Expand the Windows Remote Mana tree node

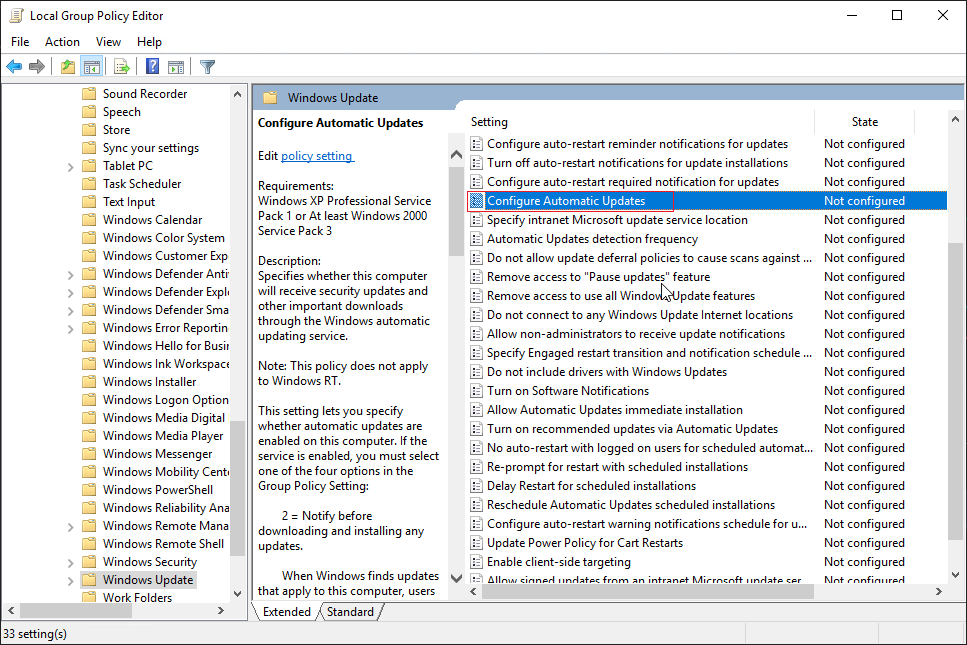click(70, 527)
